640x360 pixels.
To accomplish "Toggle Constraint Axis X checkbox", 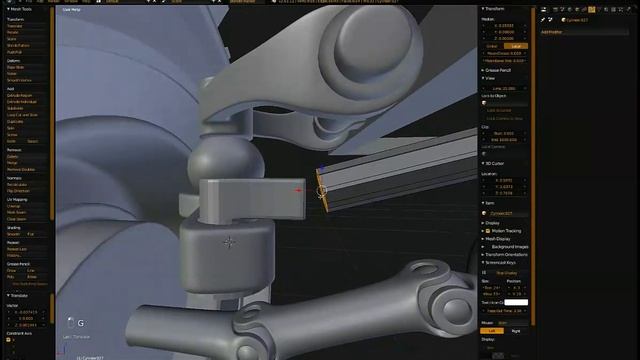I will [8, 340].
